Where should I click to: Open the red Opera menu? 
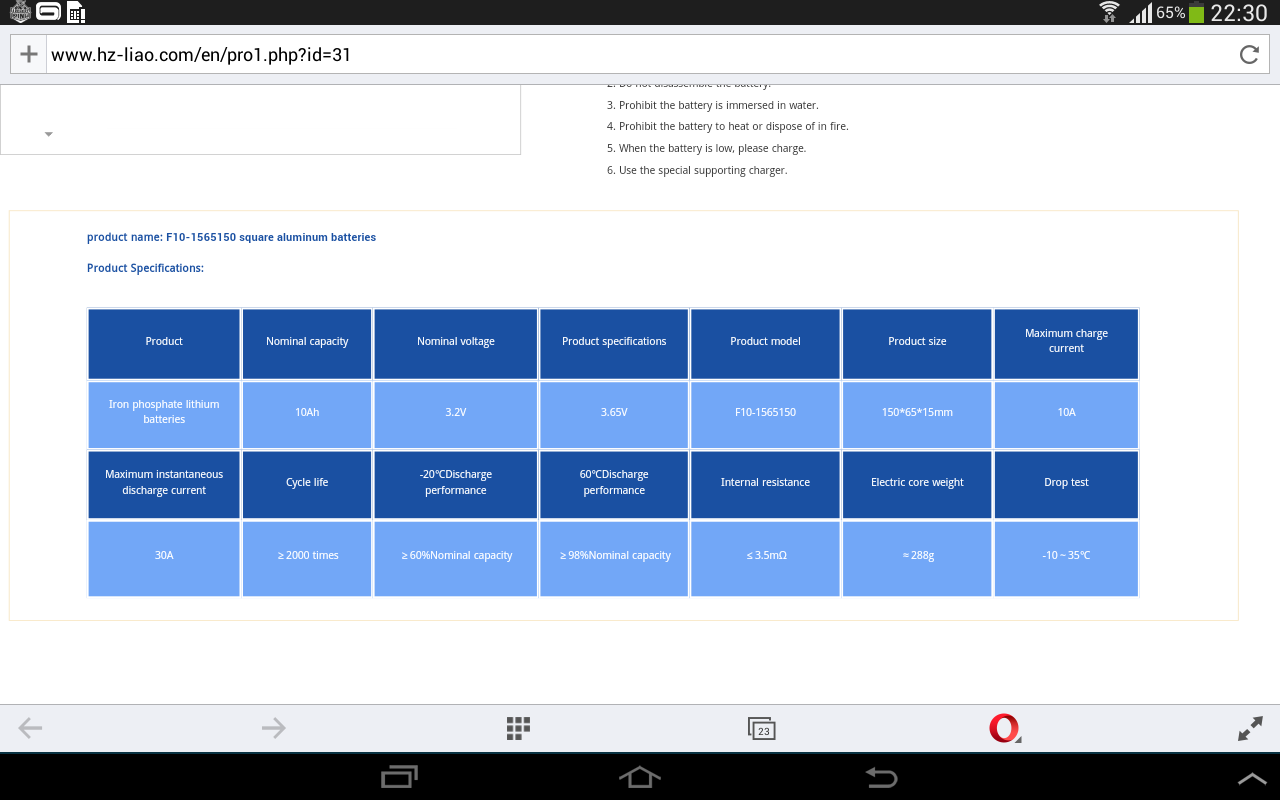click(x=1004, y=728)
